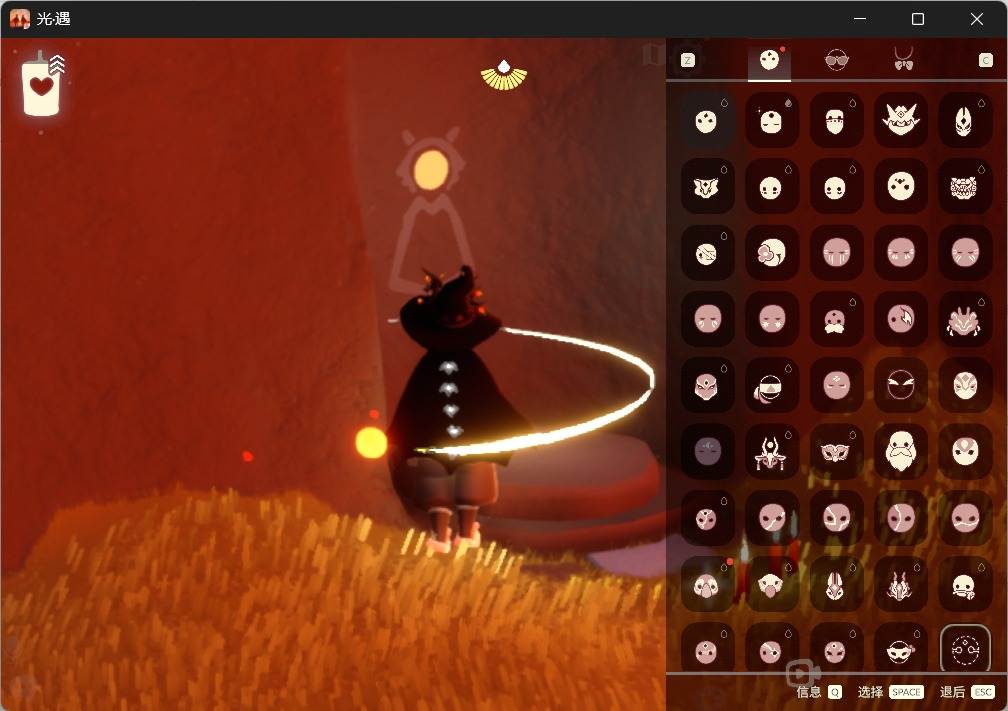Equip the mustache mask
Image resolution: width=1008 pixels, height=711 pixels.
pyautogui.click(x=836, y=319)
